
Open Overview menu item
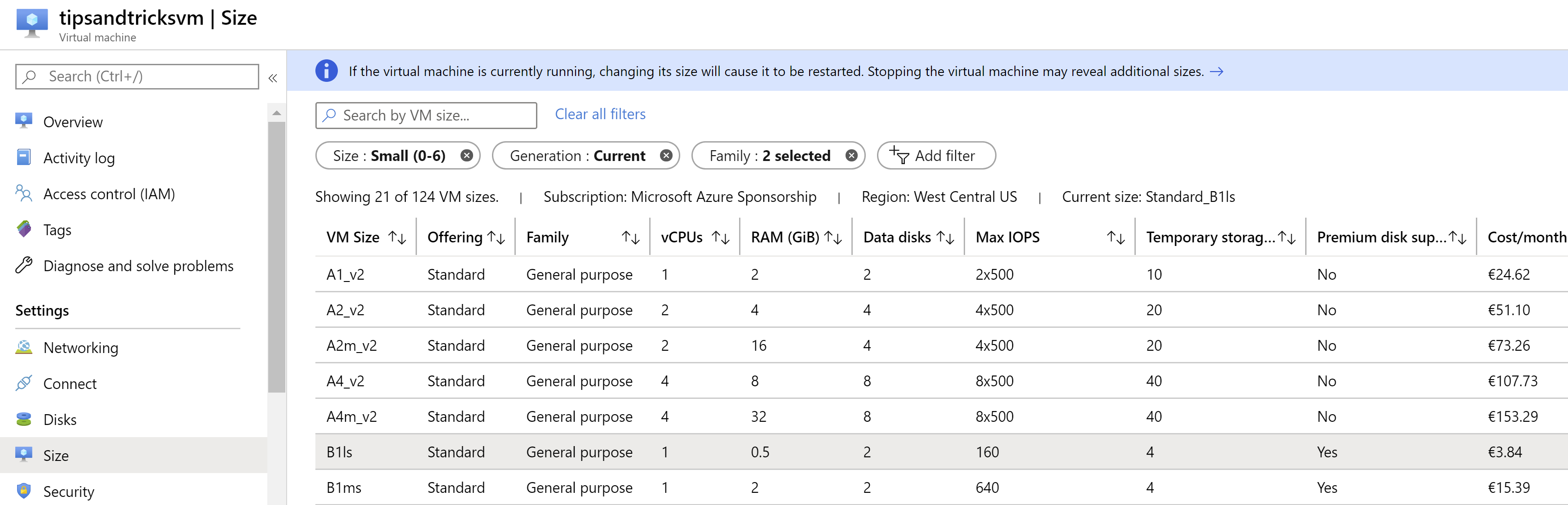[73, 122]
